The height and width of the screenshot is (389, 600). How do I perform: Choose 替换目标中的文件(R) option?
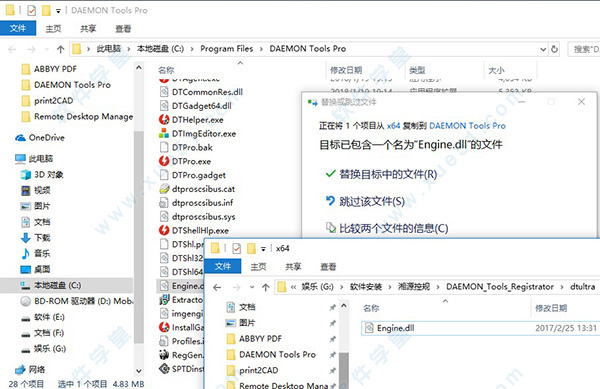pyautogui.click(x=388, y=174)
